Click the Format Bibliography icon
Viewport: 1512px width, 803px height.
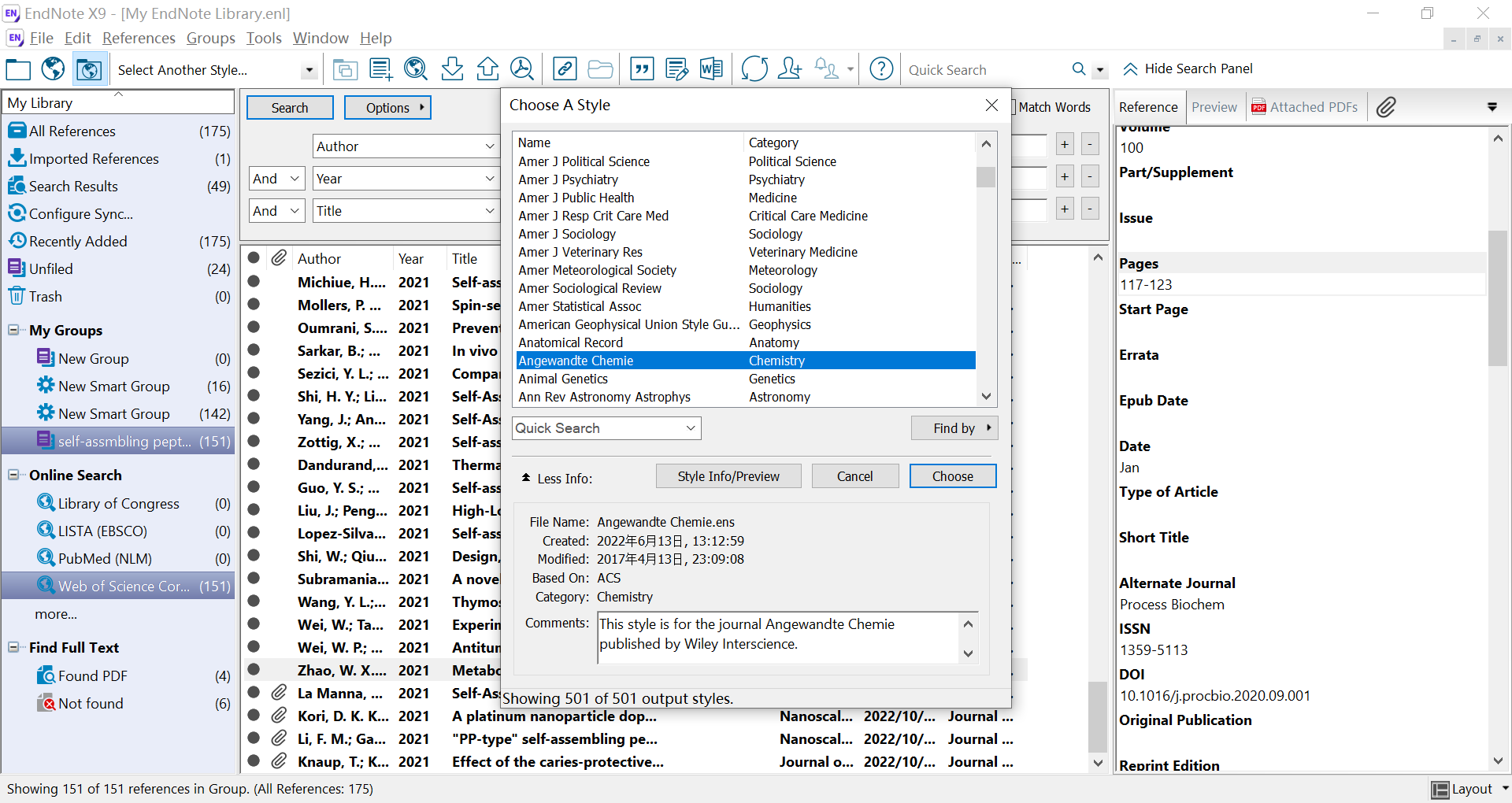676,69
